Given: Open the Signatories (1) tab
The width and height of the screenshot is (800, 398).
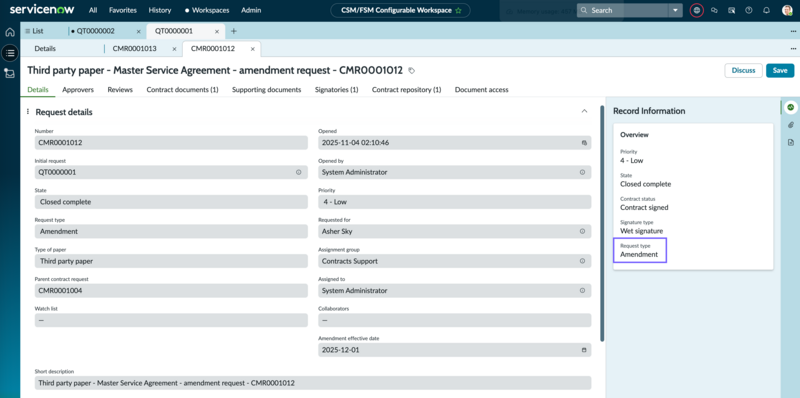Looking at the screenshot, I should coord(337,89).
